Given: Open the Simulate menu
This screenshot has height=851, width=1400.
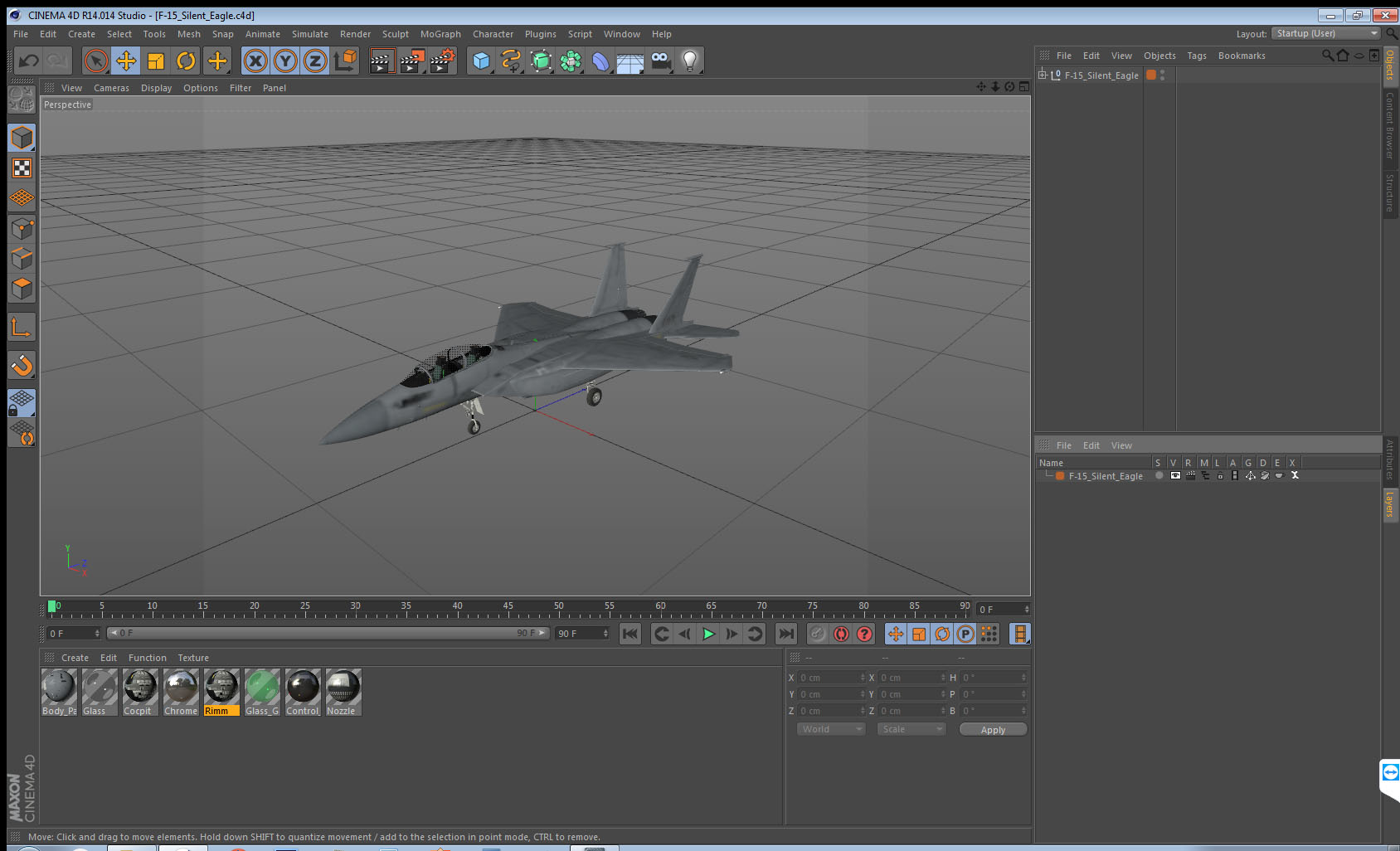Looking at the screenshot, I should click(x=310, y=34).
